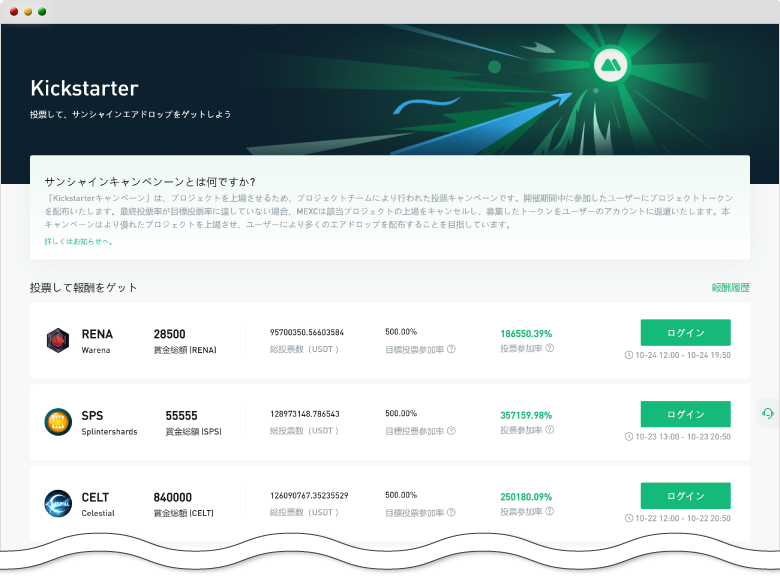Click the SPS Splintershards token logo

point(58,422)
